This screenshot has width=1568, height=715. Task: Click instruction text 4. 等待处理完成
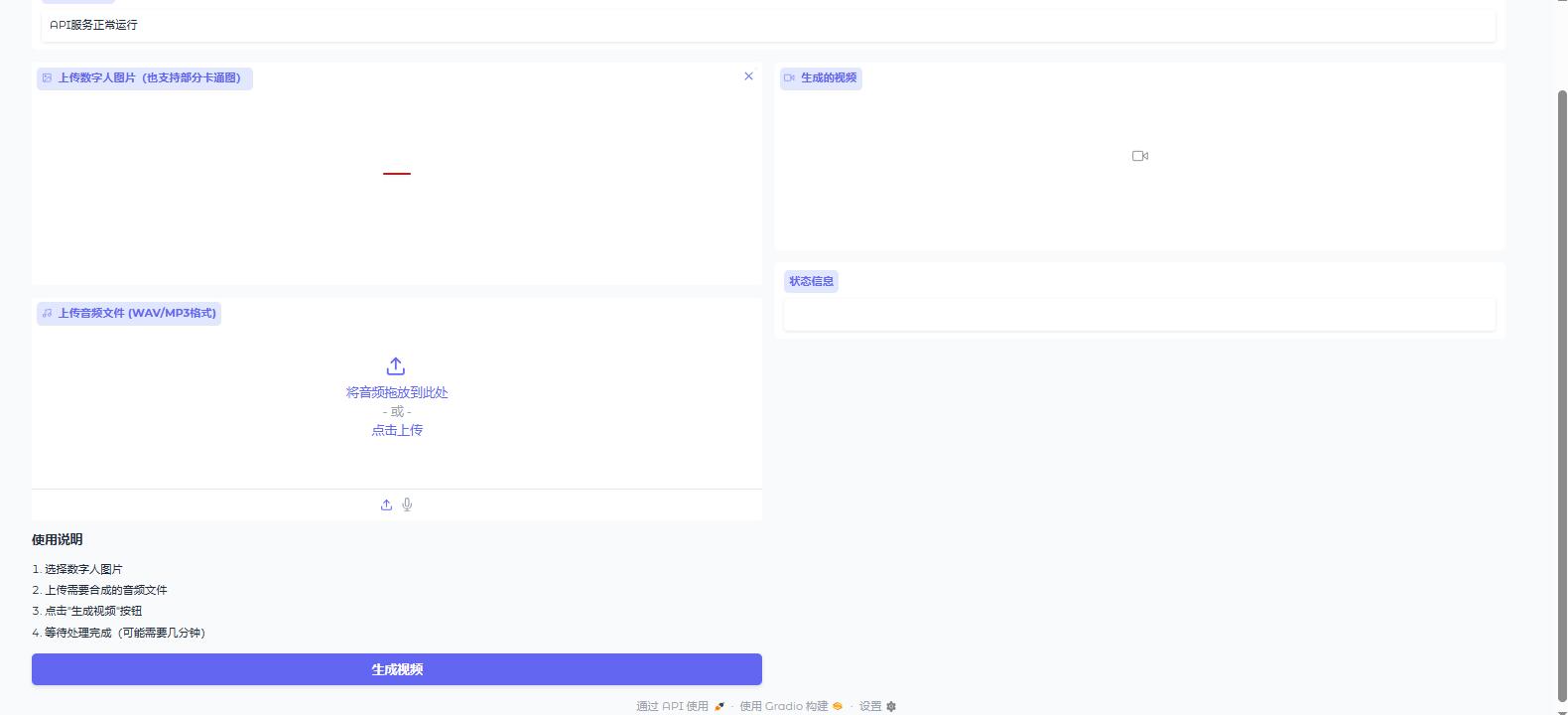119,633
